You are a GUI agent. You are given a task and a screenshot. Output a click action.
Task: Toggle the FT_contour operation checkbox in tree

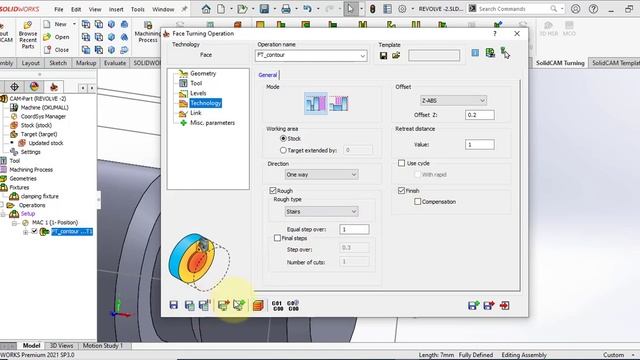pyautogui.click(x=35, y=231)
